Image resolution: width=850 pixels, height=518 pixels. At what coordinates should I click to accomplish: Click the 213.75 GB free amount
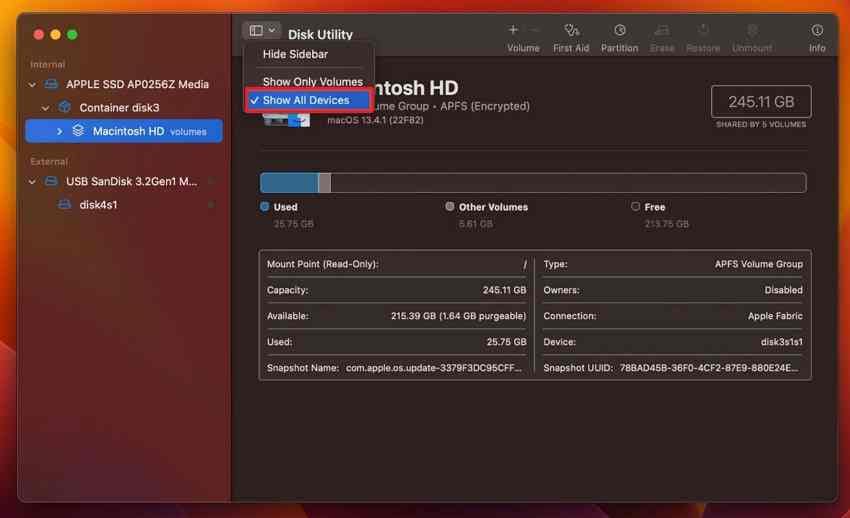click(666, 224)
